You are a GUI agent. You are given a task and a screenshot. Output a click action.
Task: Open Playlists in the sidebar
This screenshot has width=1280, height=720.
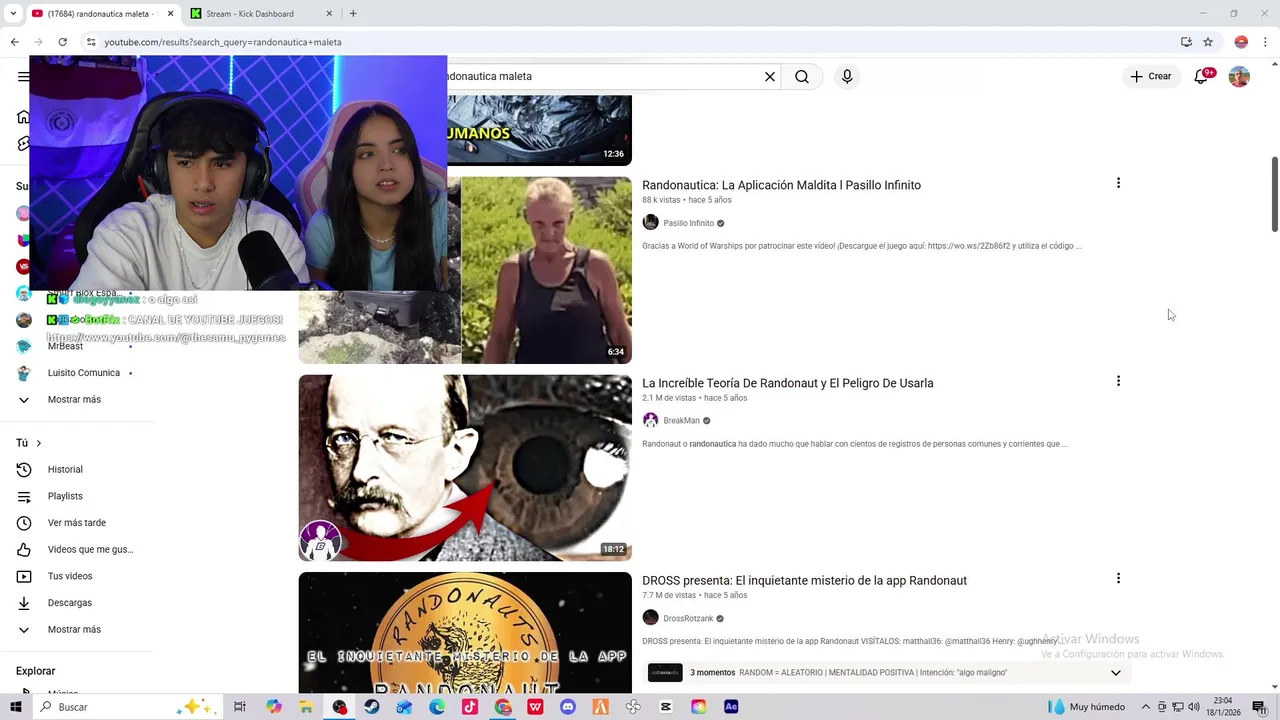click(65, 496)
